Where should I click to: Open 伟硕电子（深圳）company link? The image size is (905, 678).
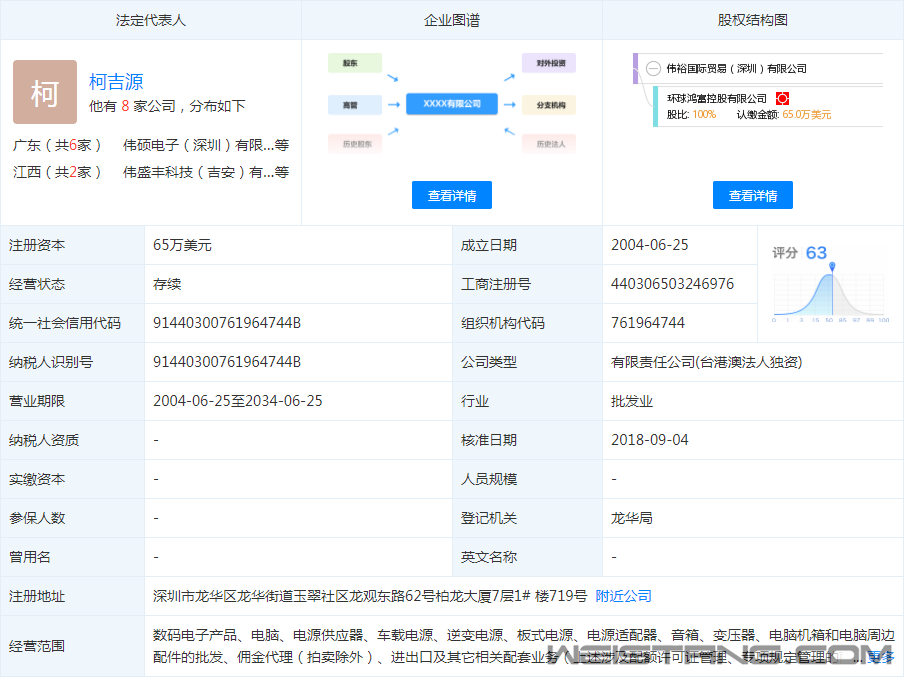[198, 145]
